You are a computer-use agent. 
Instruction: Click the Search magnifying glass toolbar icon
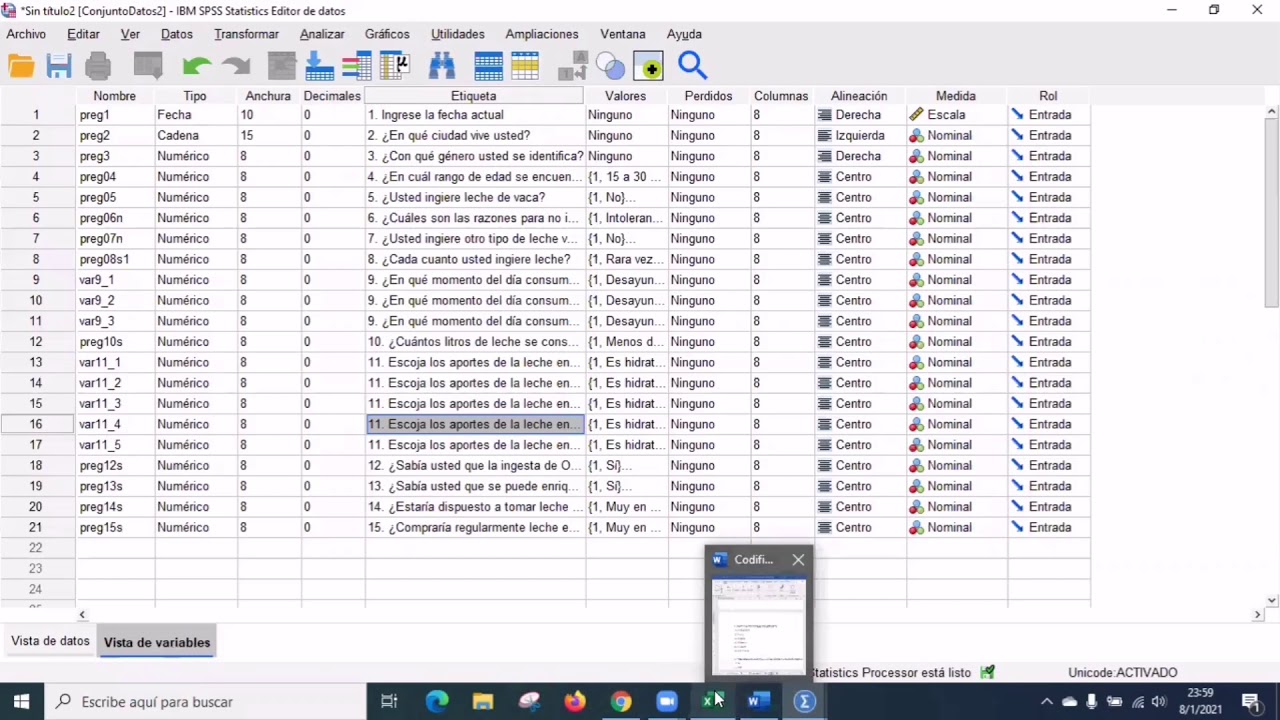point(692,67)
